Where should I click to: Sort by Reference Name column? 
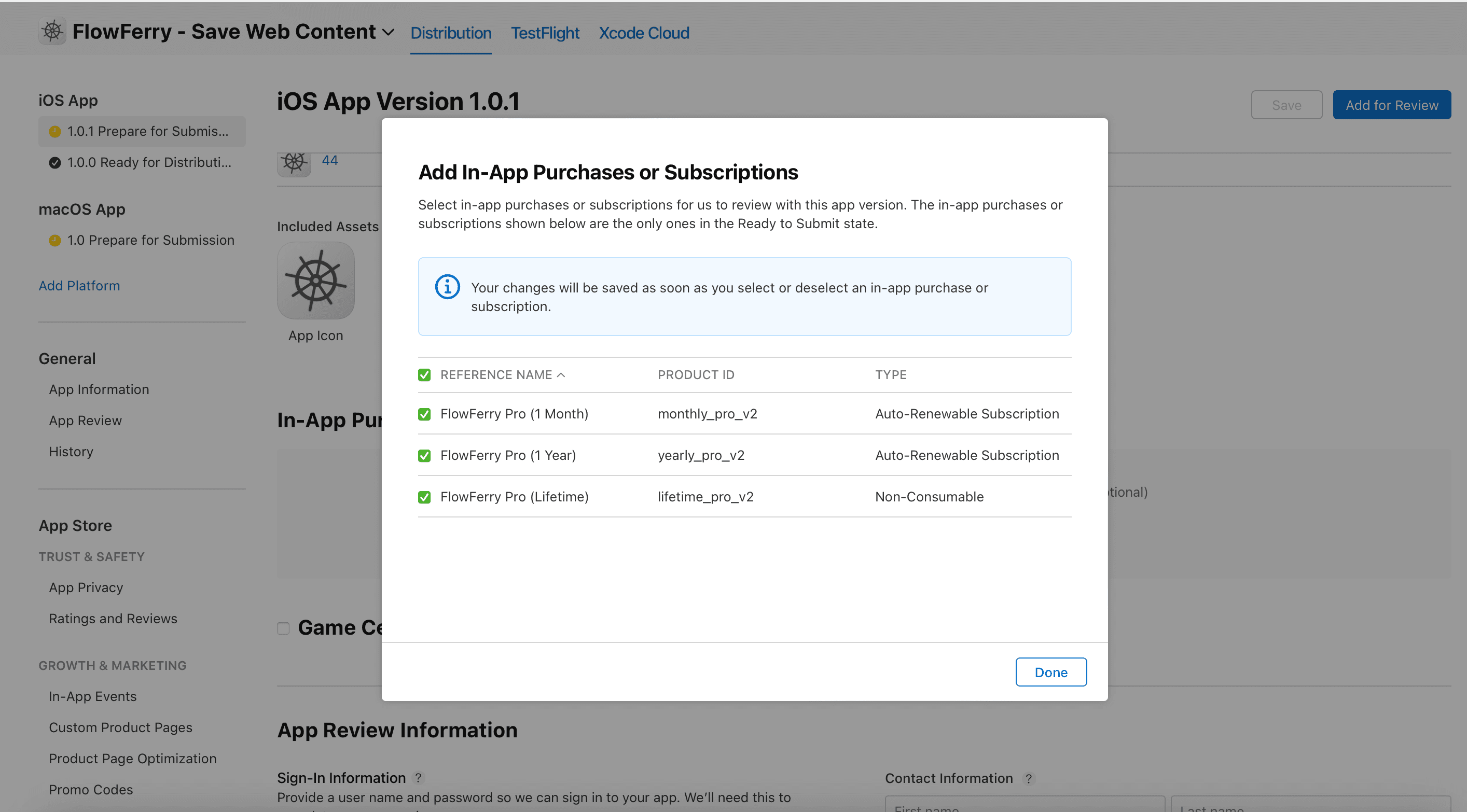tap(502, 375)
